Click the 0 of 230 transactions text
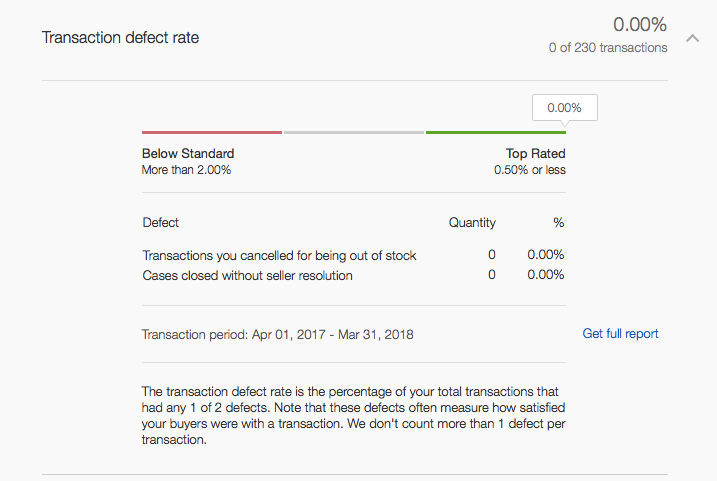This screenshot has width=717, height=481. click(607, 47)
